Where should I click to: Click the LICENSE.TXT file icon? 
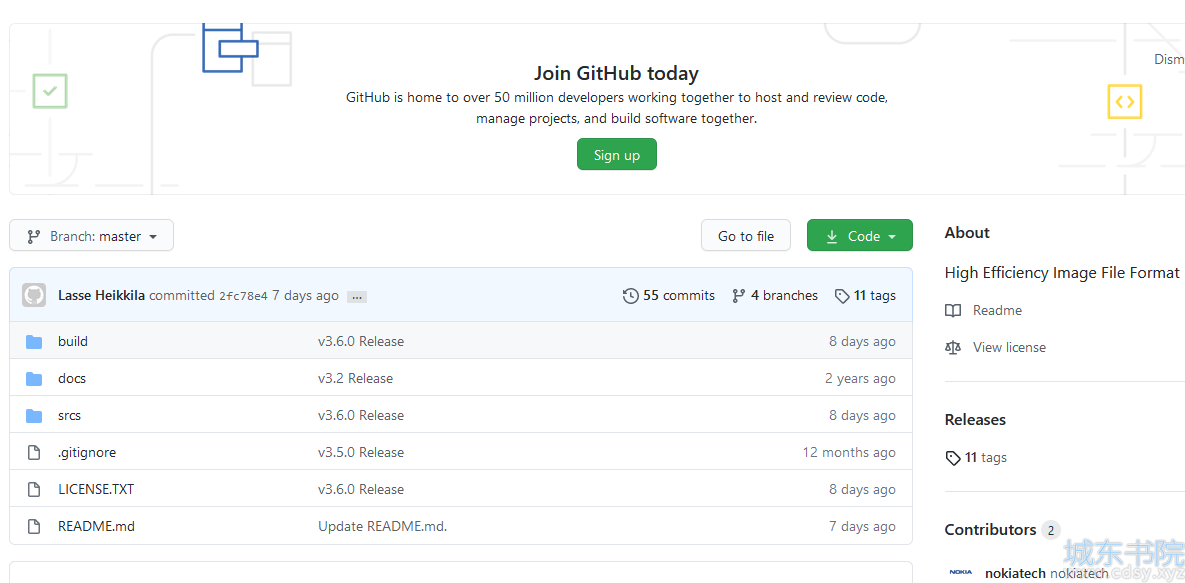coord(33,490)
